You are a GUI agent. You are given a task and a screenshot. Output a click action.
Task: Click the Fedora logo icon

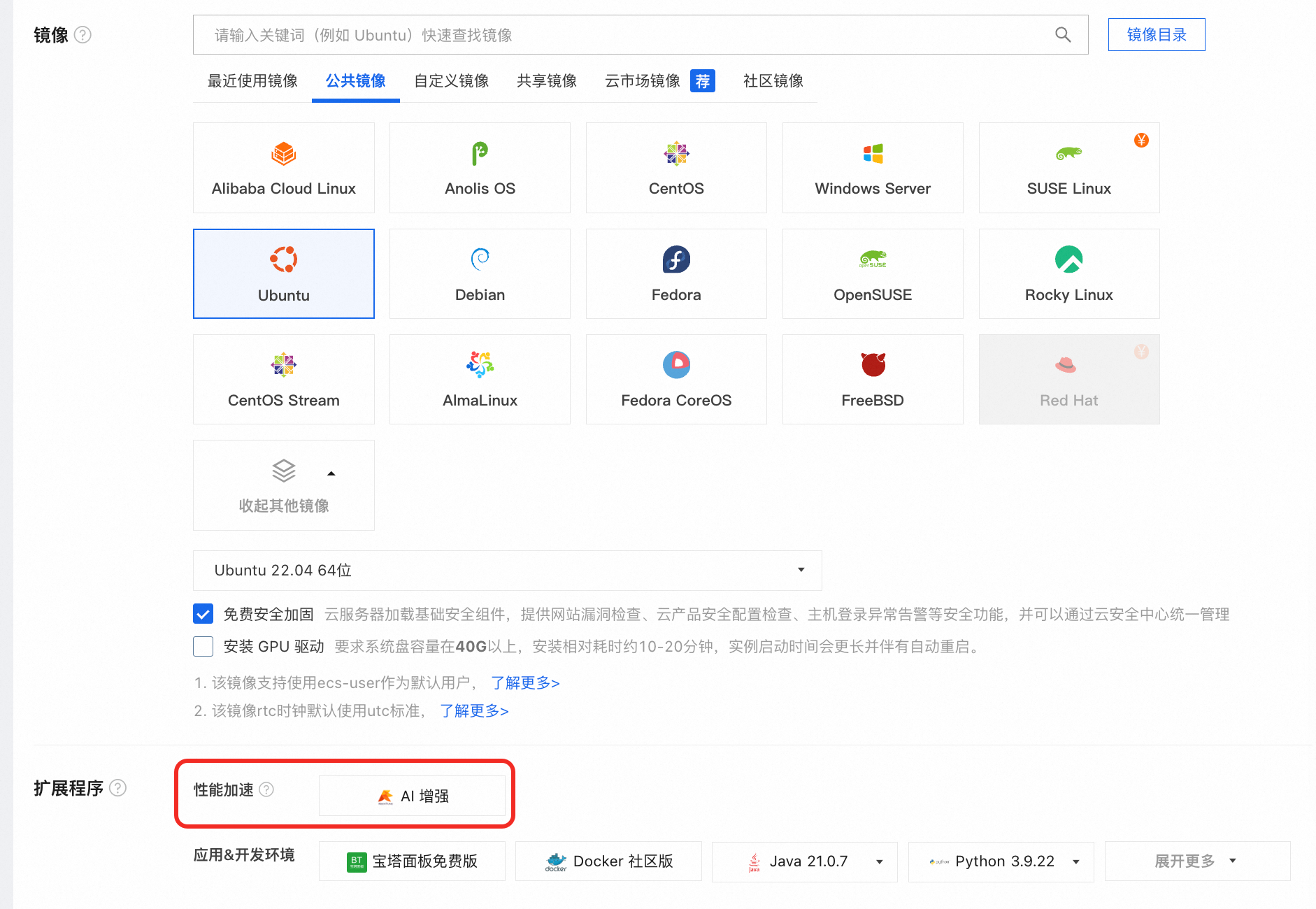(x=676, y=259)
